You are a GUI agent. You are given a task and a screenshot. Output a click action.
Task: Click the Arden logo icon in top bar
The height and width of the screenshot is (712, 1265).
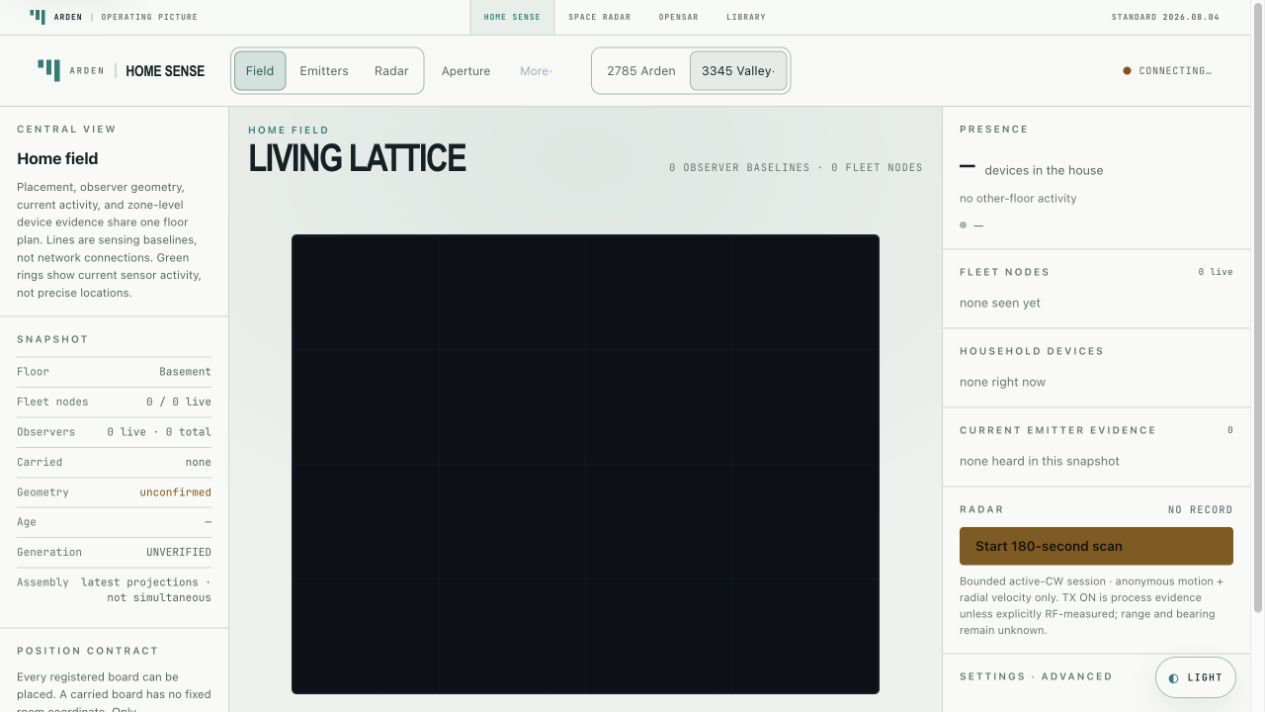pyautogui.click(x=37, y=17)
